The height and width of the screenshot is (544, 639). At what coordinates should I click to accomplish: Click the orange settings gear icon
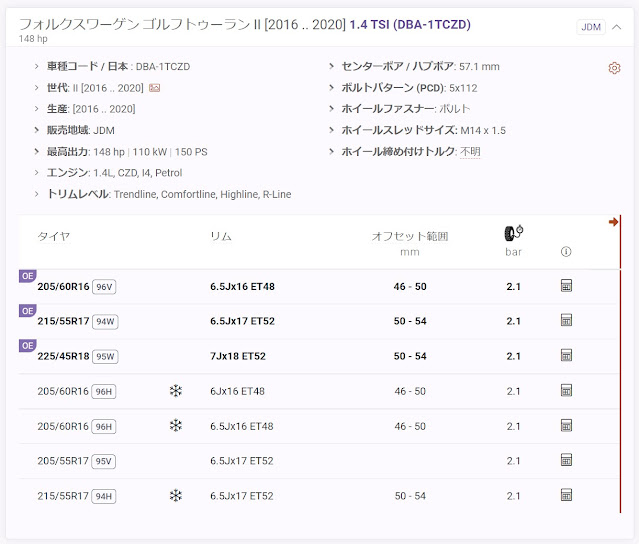pos(614,68)
